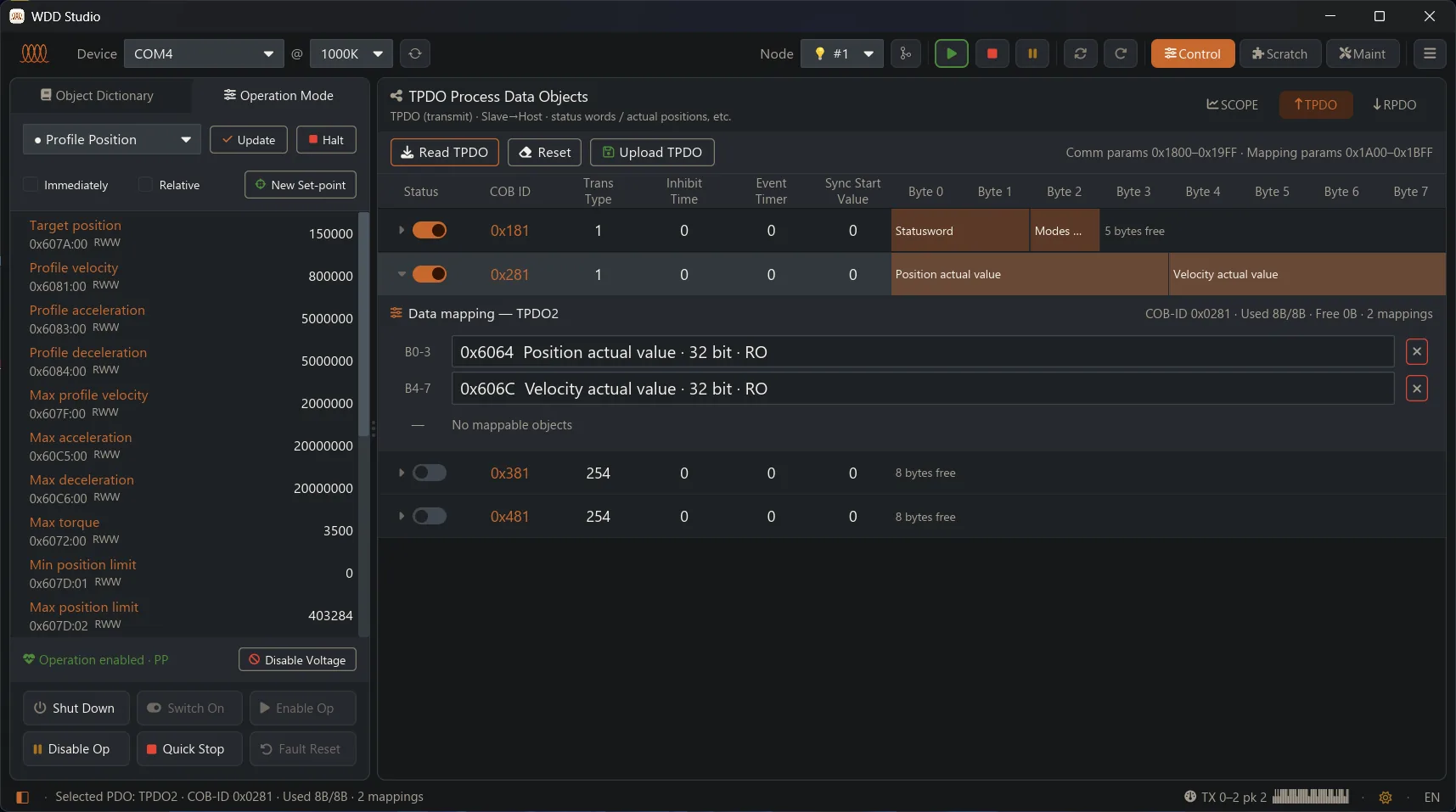The width and height of the screenshot is (1456, 812).
Task: Click the settings gear icon in status bar
Action: point(1386,797)
